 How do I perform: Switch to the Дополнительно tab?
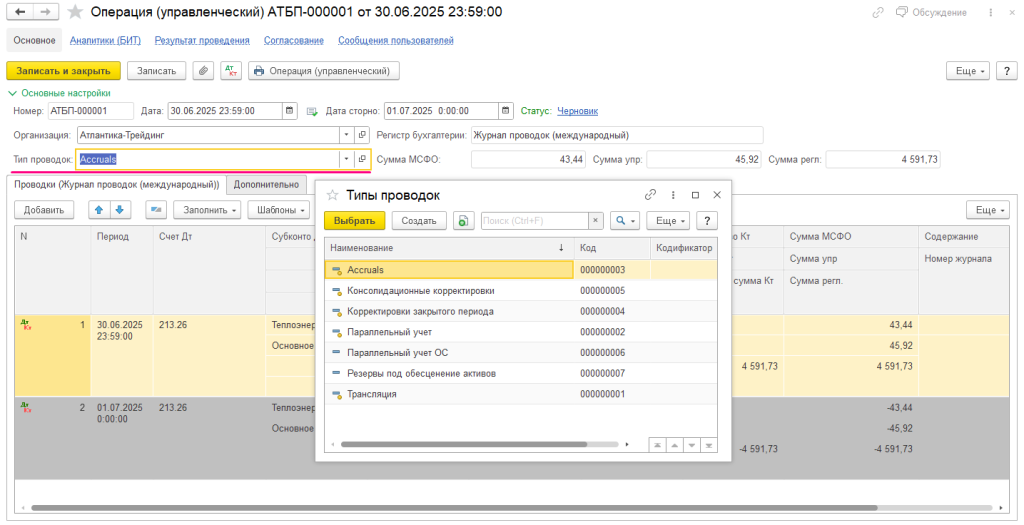[266, 184]
